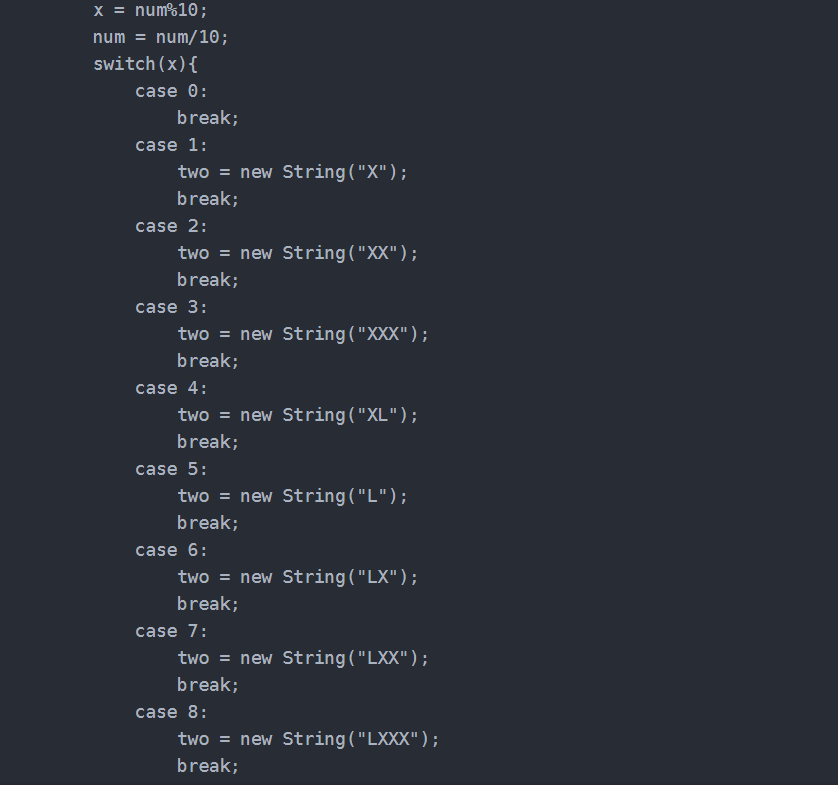
Task: Place cursor on 'num = num/10;' line
Action: pos(161,37)
